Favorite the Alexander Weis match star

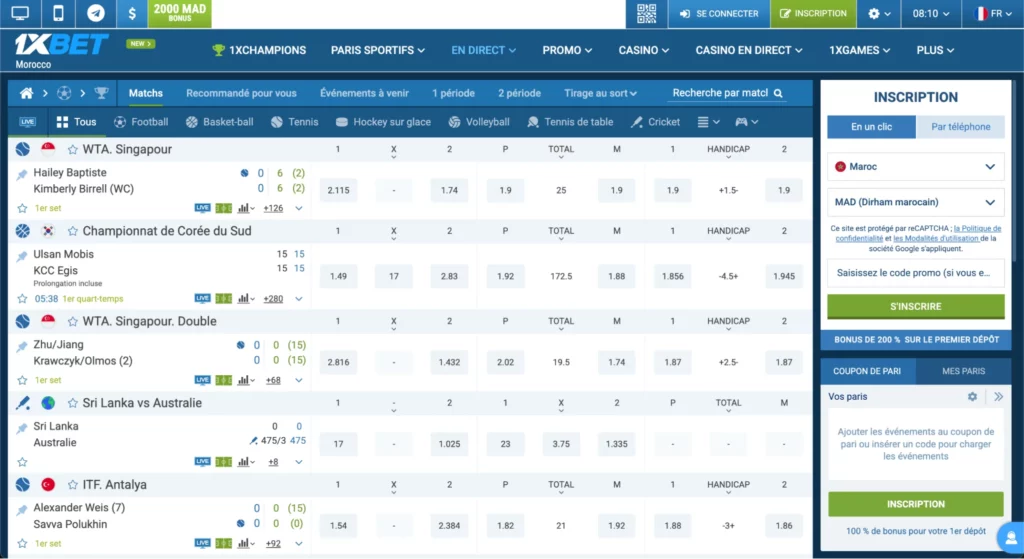(22, 543)
